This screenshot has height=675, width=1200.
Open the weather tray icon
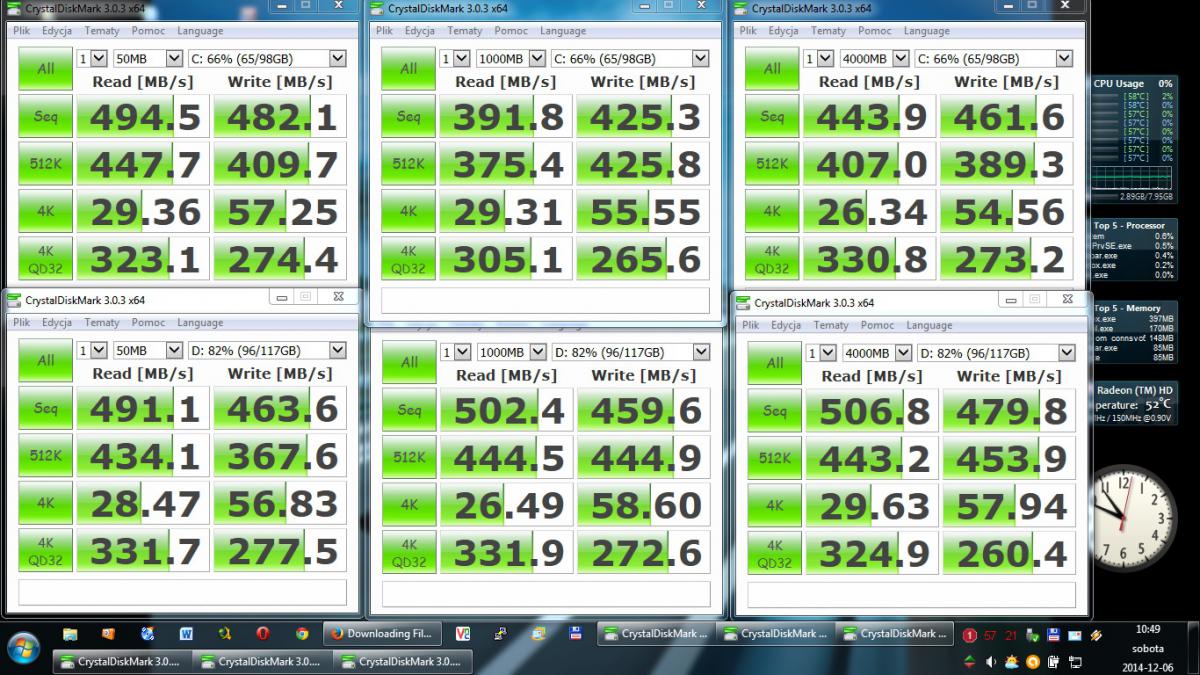(1012, 661)
